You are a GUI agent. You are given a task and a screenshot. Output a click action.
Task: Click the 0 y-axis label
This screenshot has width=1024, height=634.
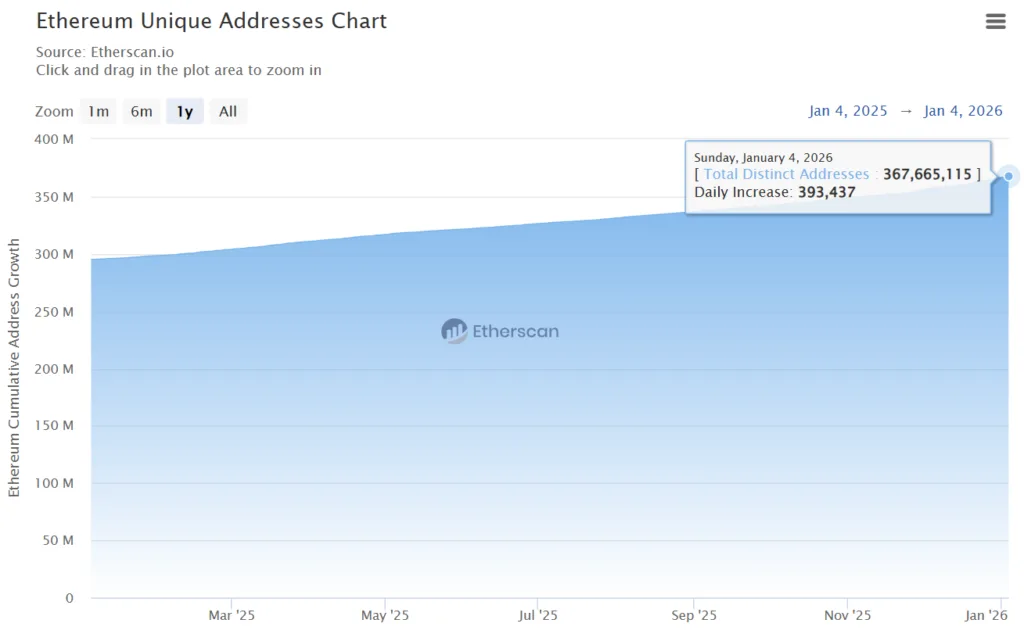click(x=69, y=598)
